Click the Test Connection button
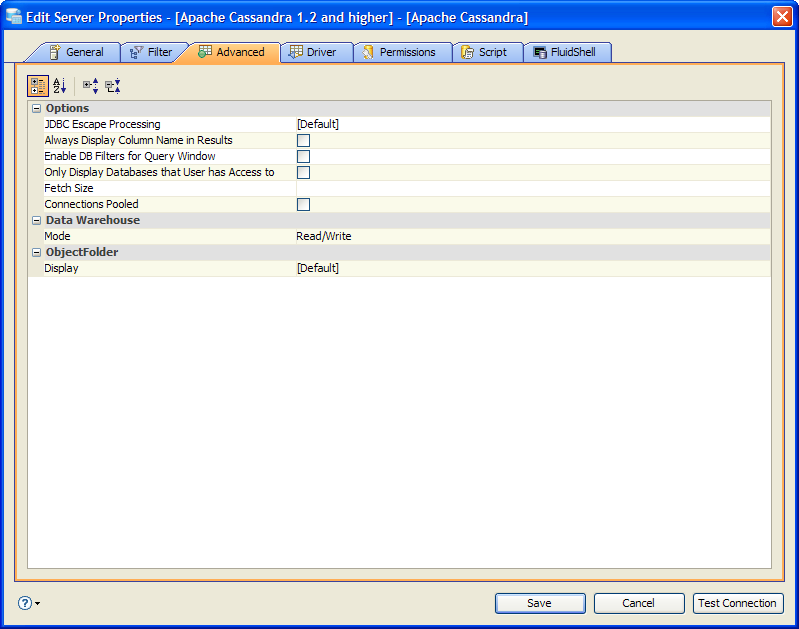 point(738,603)
